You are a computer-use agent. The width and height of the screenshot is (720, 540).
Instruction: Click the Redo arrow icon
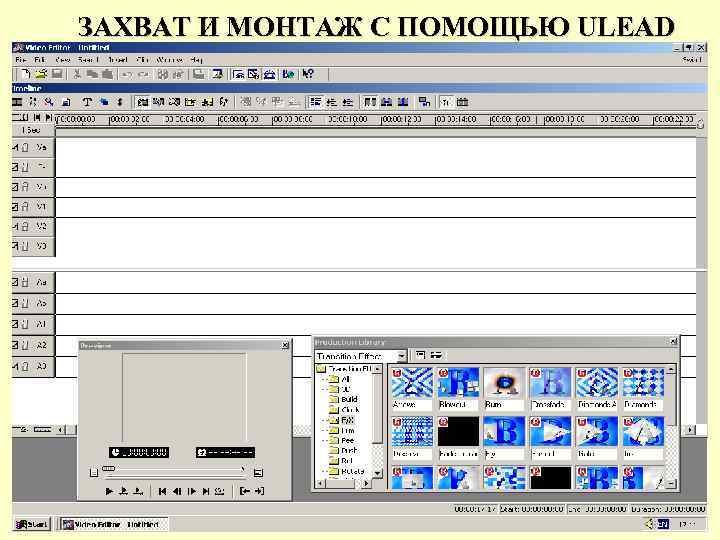click(x=144, y=74)
